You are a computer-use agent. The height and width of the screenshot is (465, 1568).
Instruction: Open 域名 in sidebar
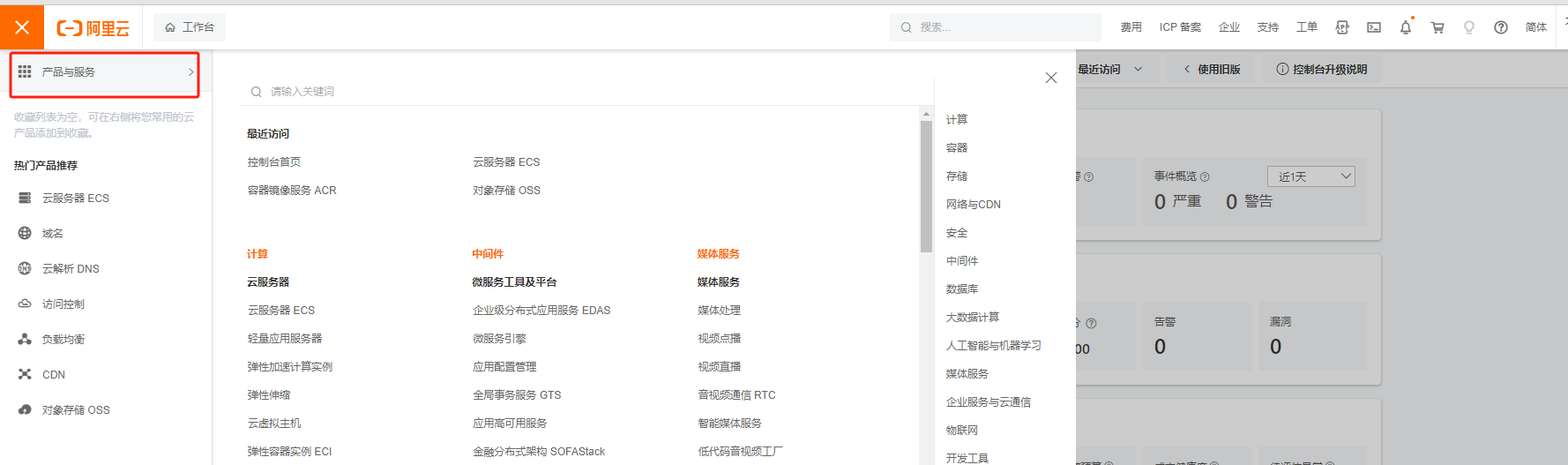(53, 233)
